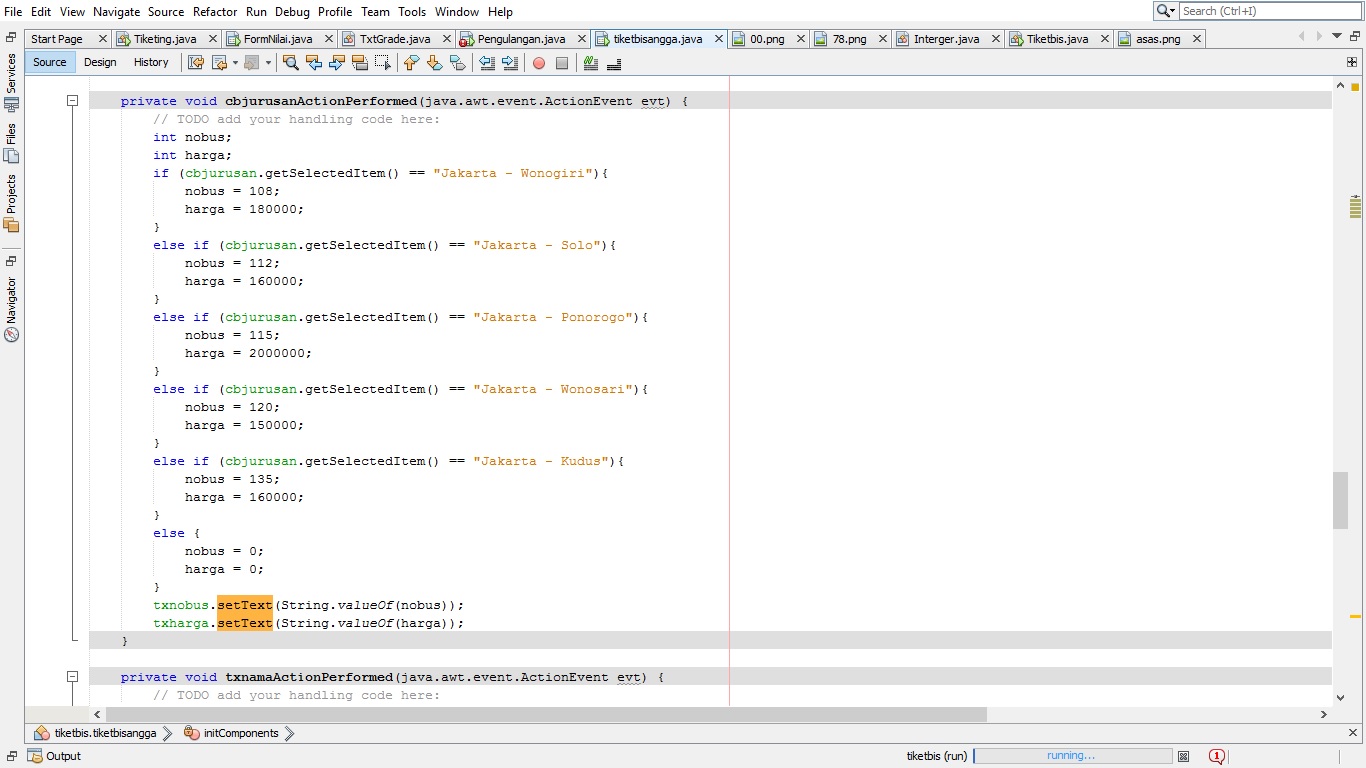
Task: Start Macro Recording with the red record icon
Action: (540, 62)
